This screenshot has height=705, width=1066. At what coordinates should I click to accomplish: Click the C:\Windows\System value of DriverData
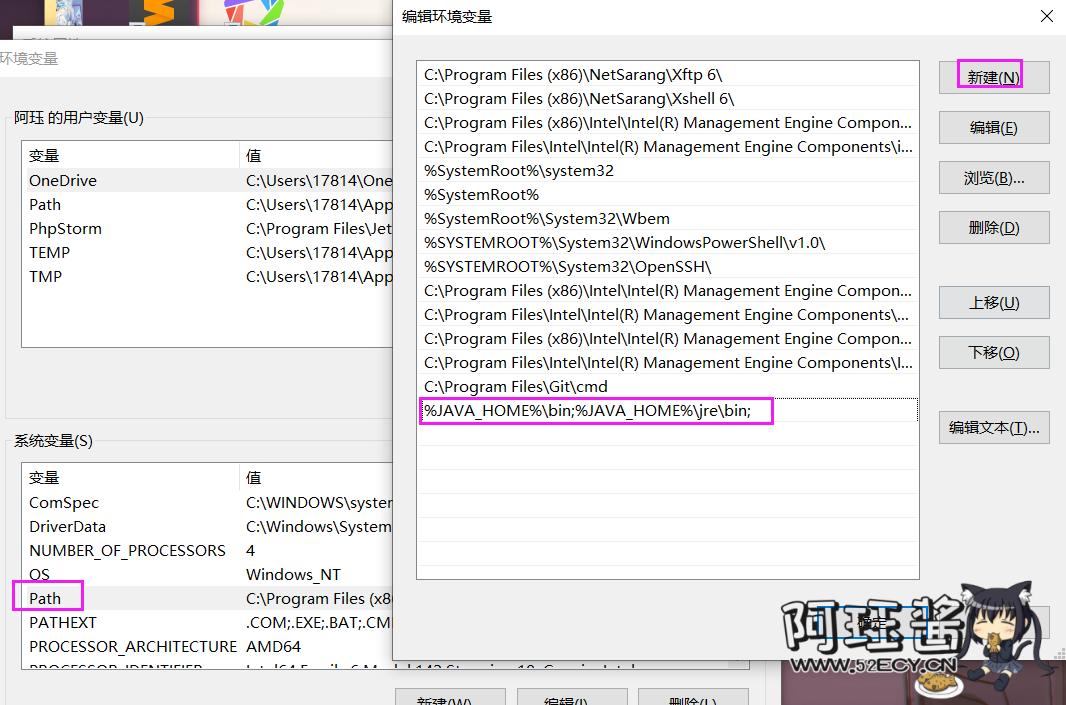click(319, 526)
